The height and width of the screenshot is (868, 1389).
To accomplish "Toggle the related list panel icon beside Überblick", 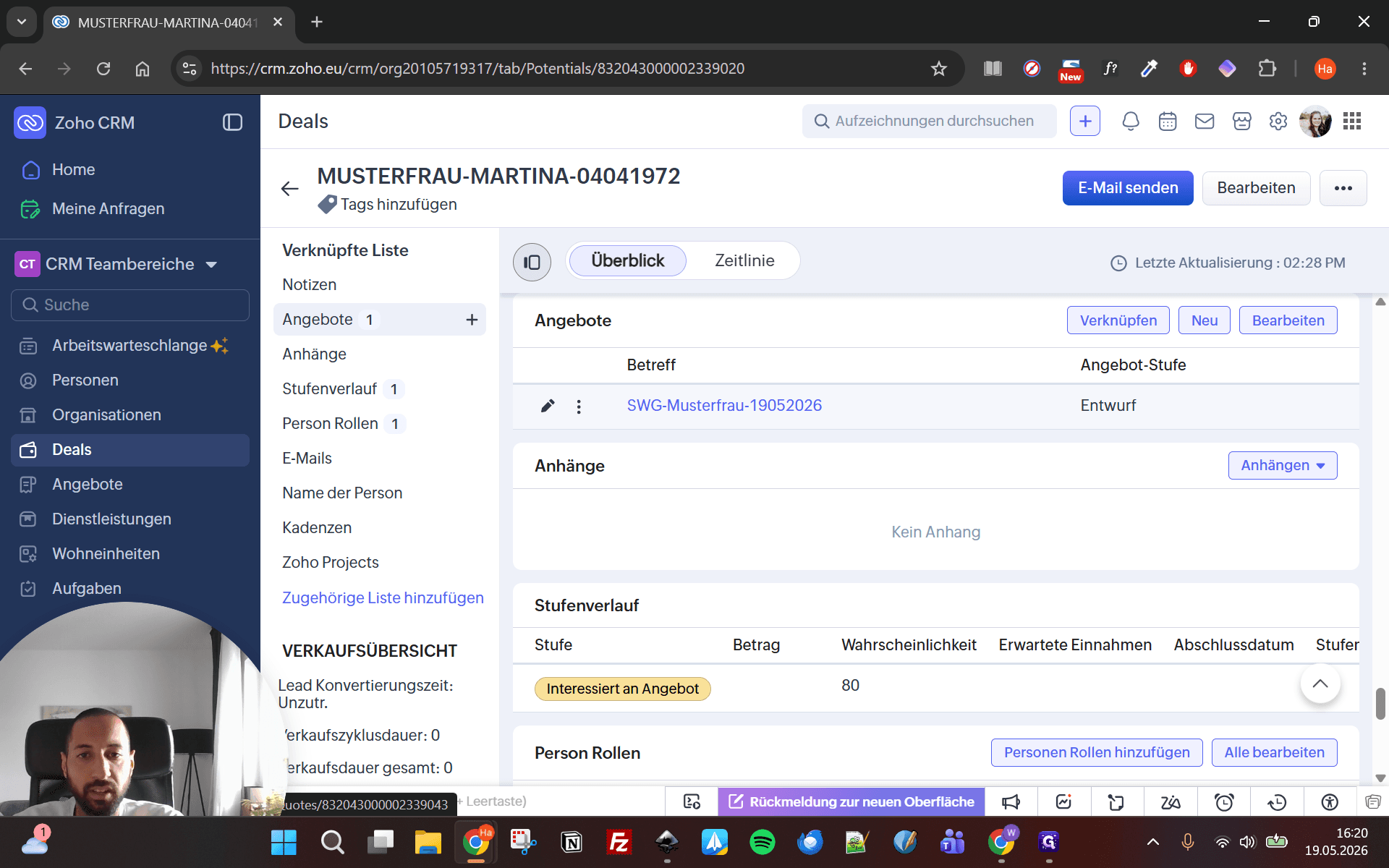I will click(532, 262).
